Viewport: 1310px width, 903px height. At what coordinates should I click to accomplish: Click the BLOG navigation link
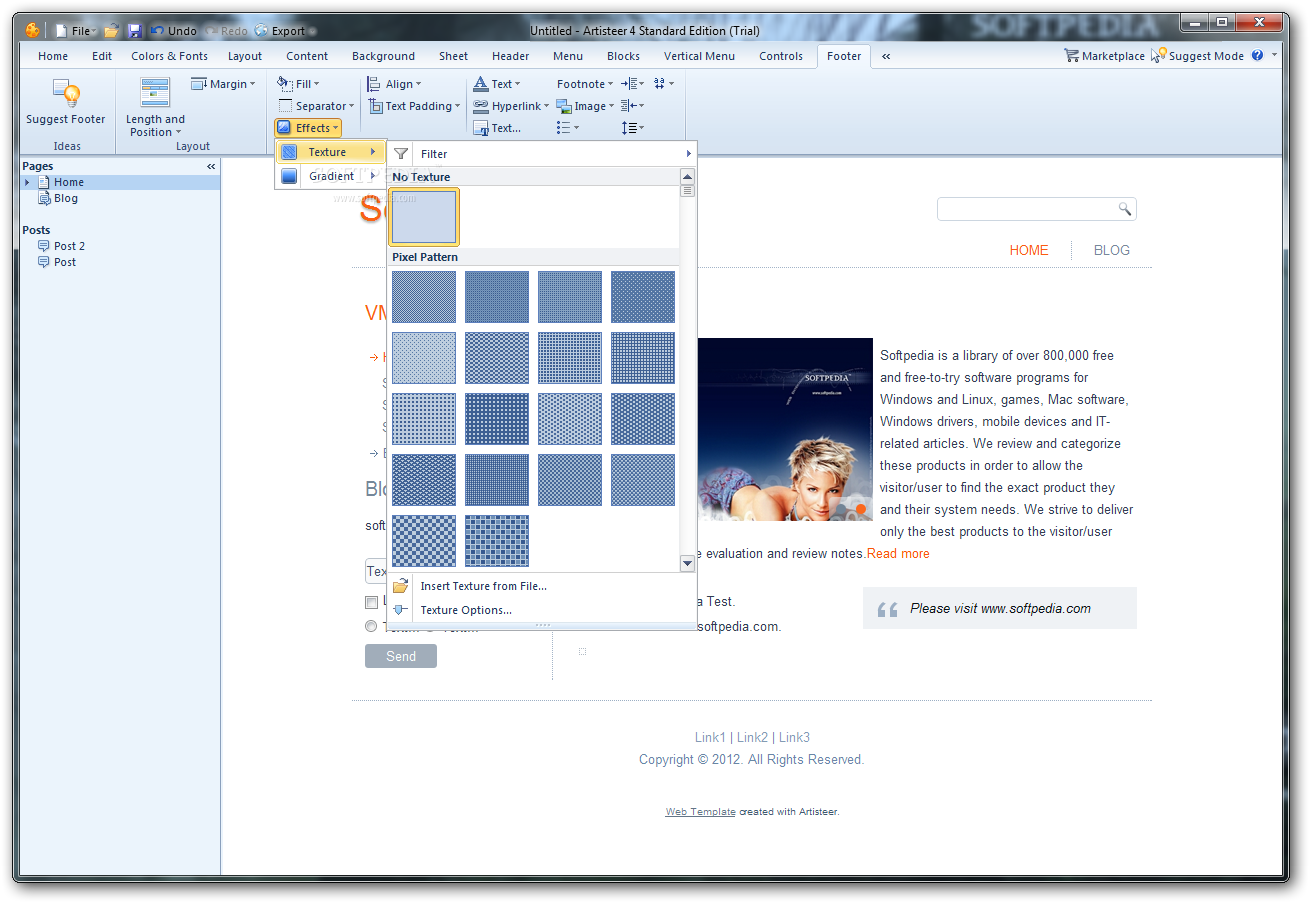1112,250
